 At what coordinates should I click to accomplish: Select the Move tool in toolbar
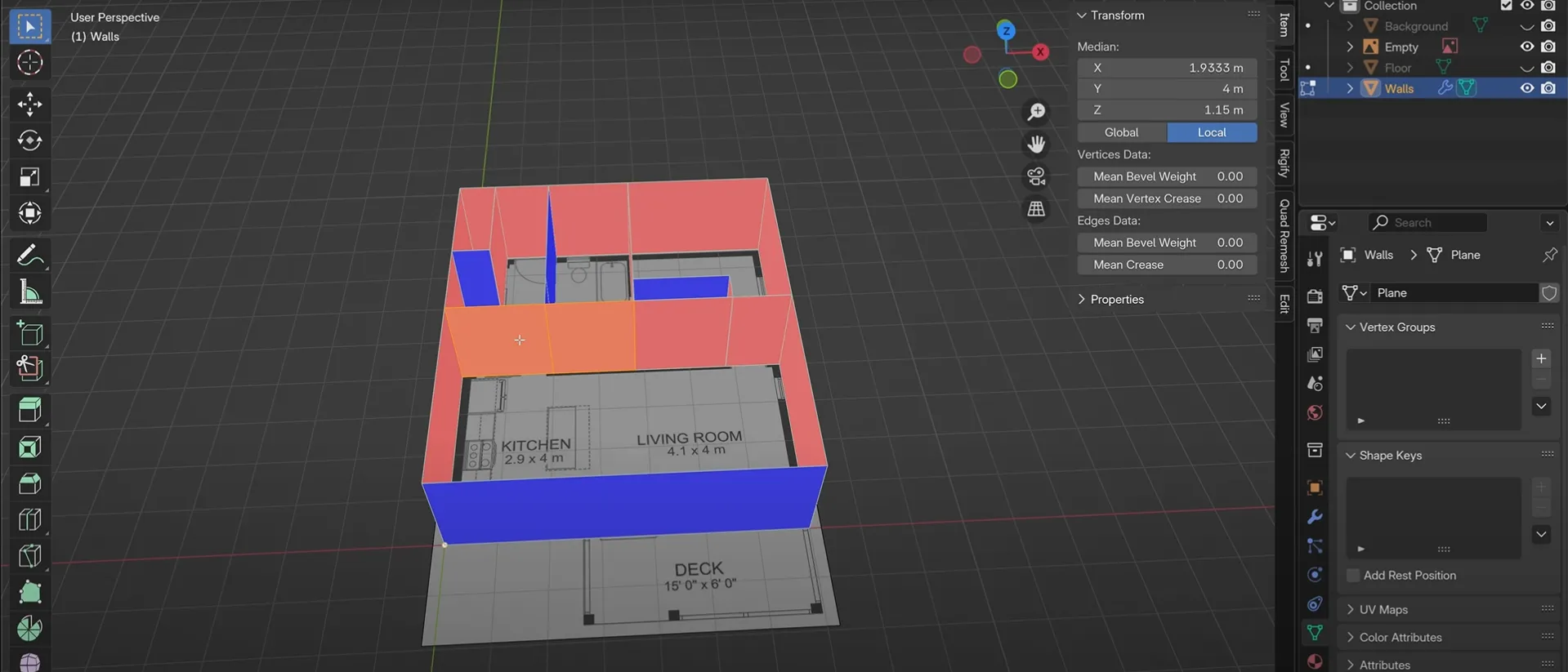[30, 104]
